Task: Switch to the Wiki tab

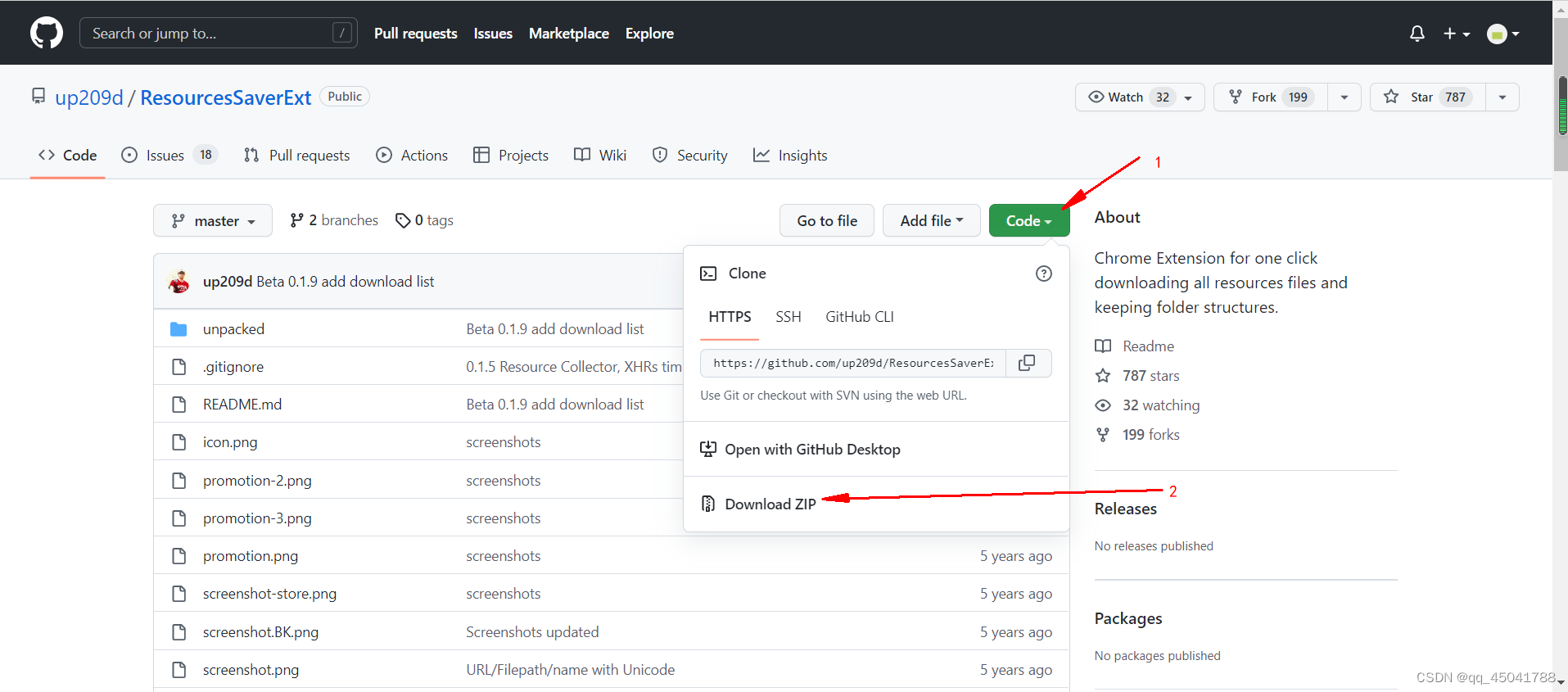Action: [x=600, y=155]
